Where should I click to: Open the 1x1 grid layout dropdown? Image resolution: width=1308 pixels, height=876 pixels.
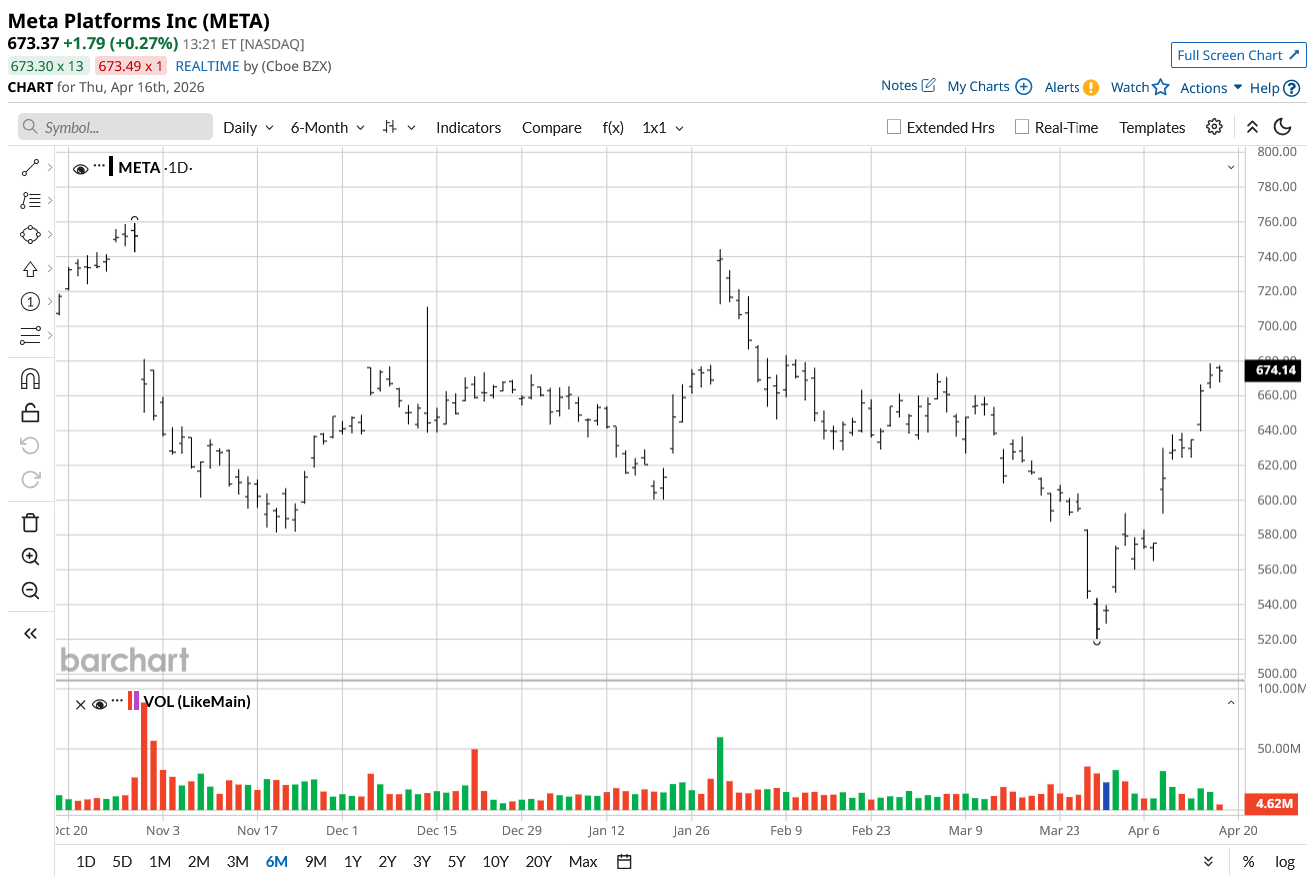(663, 127)
